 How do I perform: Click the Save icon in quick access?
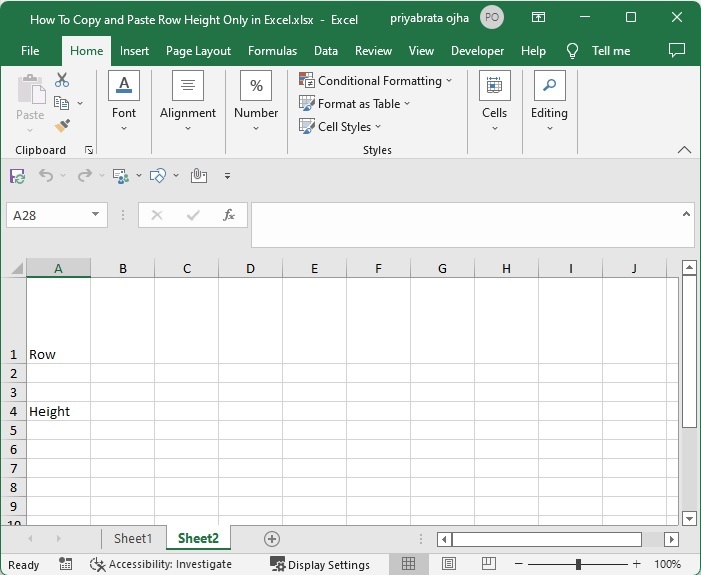pos(17,176)
